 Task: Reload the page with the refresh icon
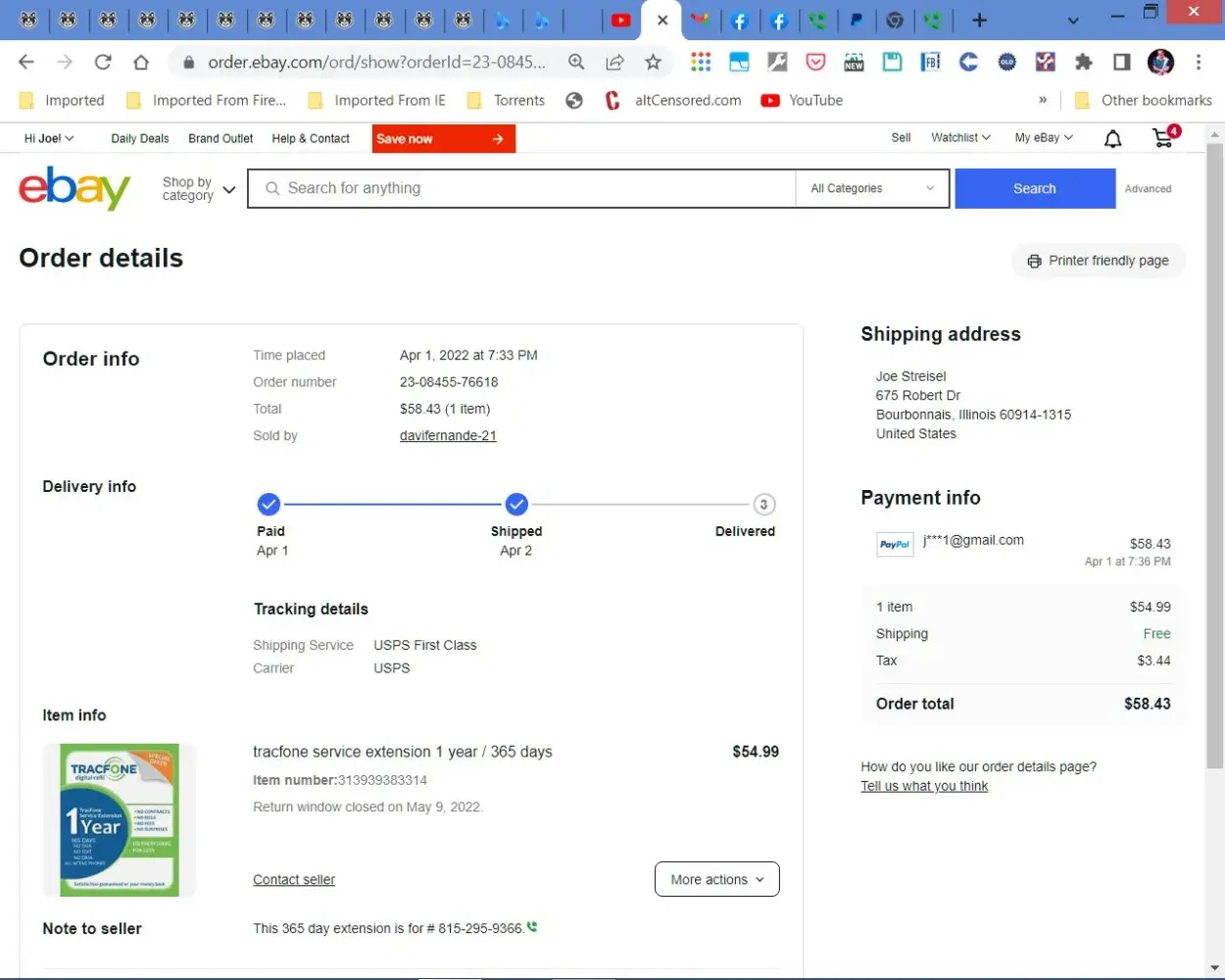click(x=103, y=63)
